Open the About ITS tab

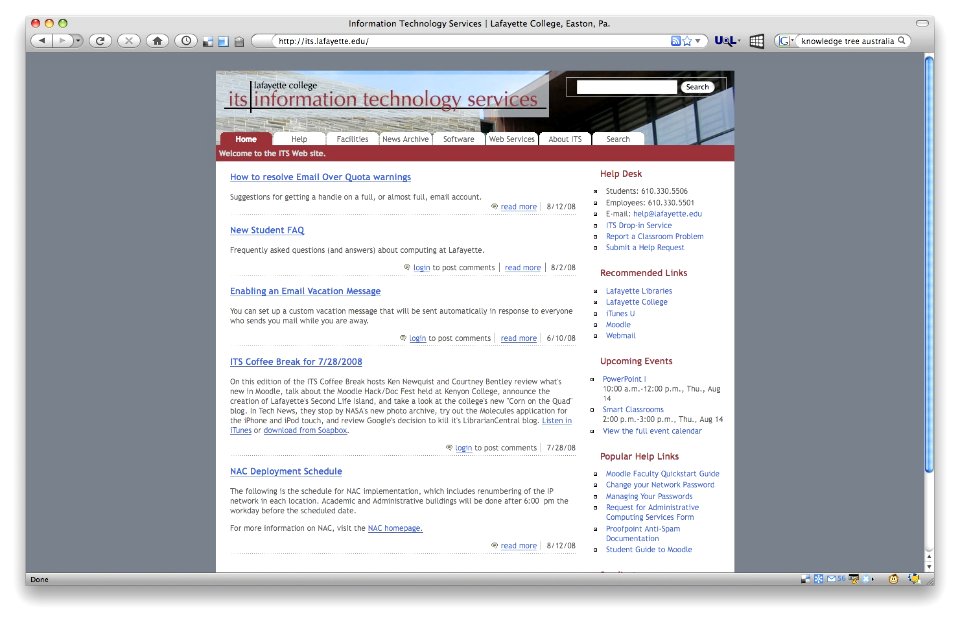click(565, 139)
